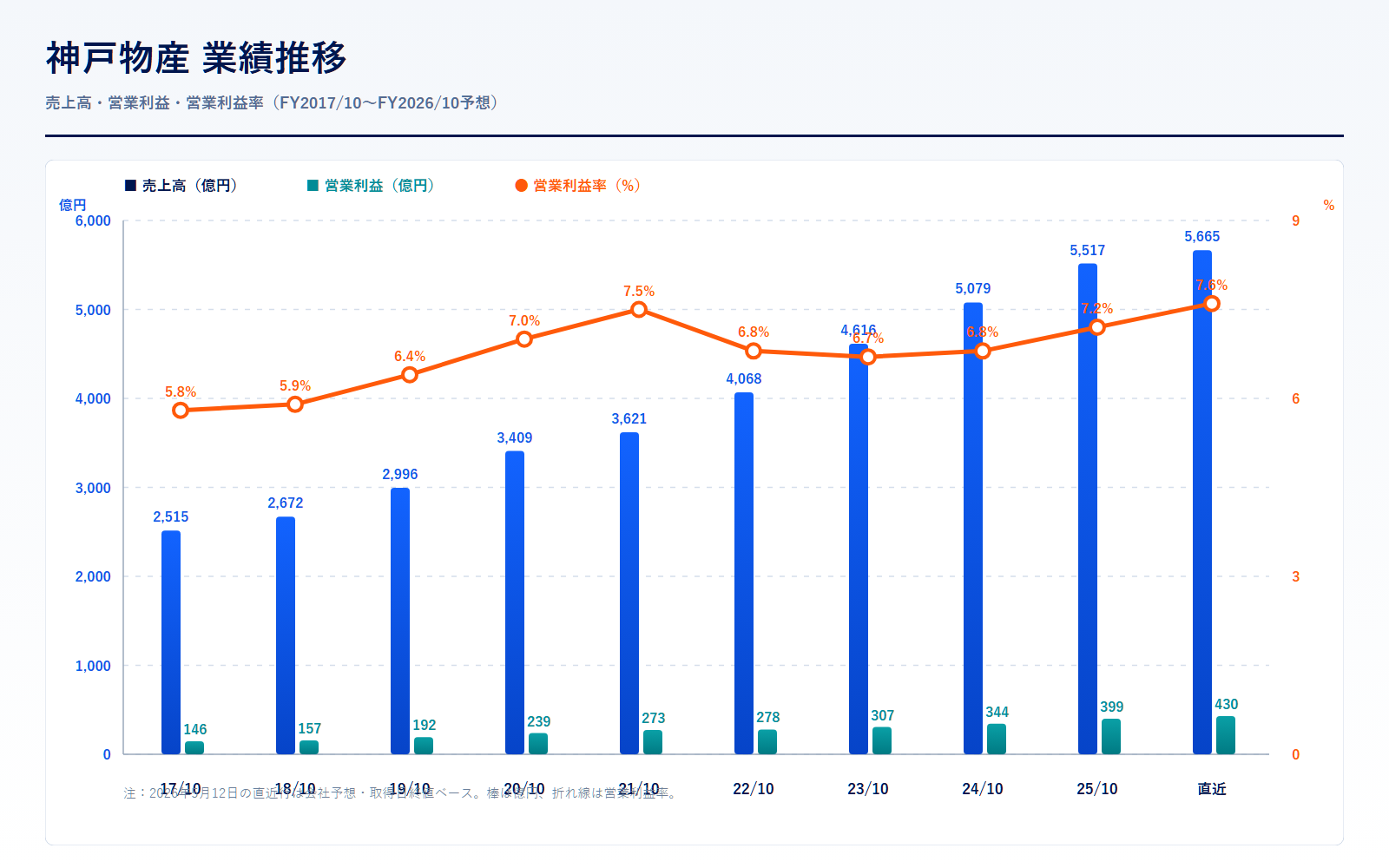Click the 5.8% margin line marker
1389x868 pixels.
point(181,411)
